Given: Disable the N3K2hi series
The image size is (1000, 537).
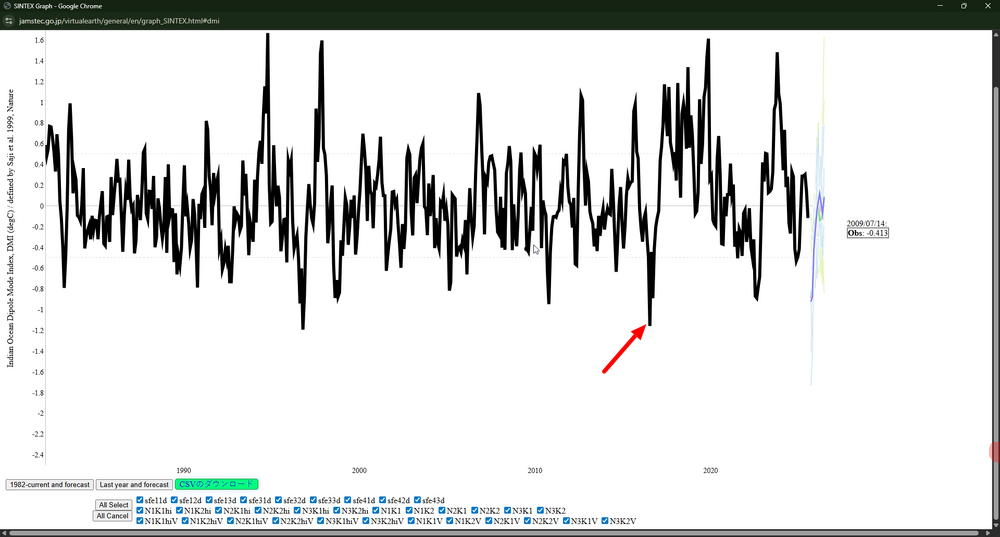Looking at the screenshot, I should click(x=337, y=510).
